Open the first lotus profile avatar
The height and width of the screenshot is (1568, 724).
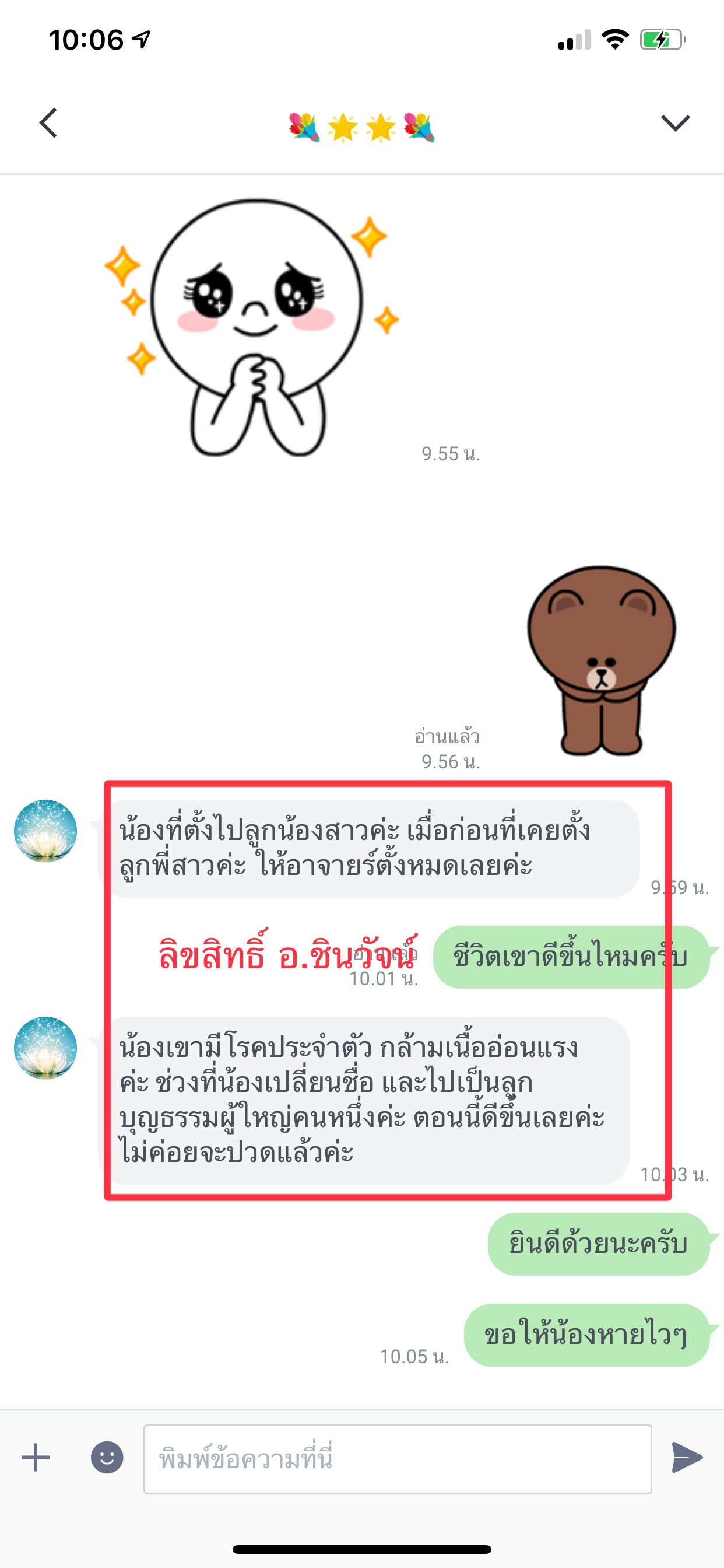click(45, 831)
